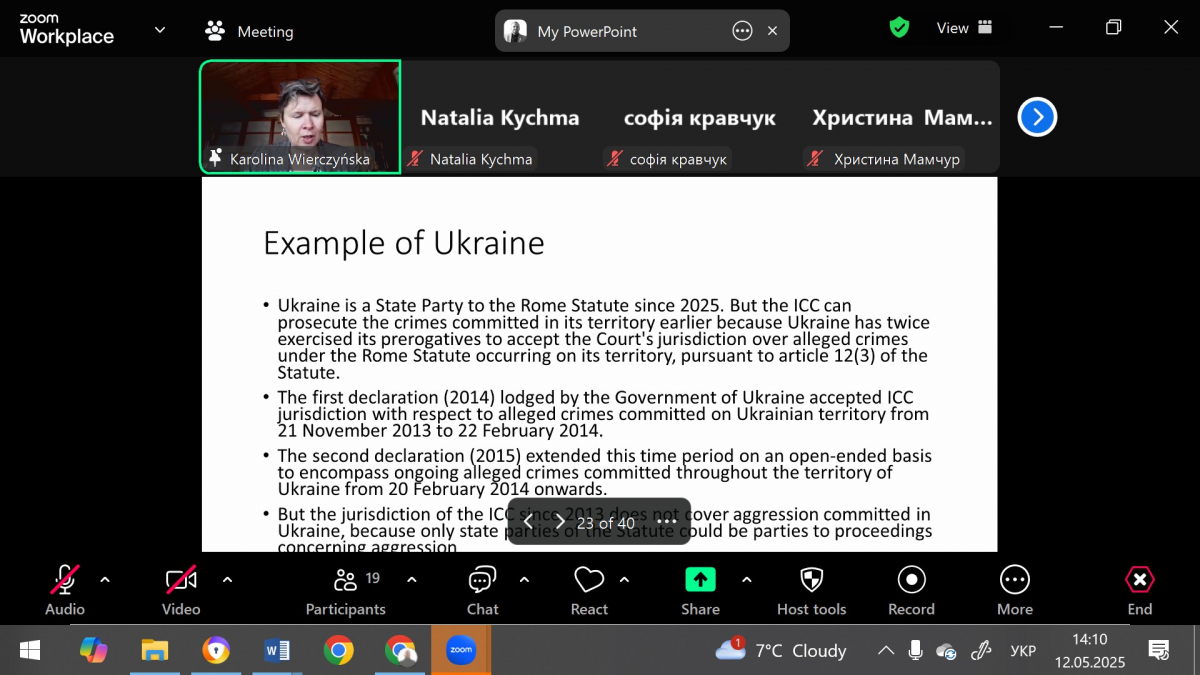Open Host tools shield menu
The width and height of the screenshot is (1200, 675).
tap(811, 591)
